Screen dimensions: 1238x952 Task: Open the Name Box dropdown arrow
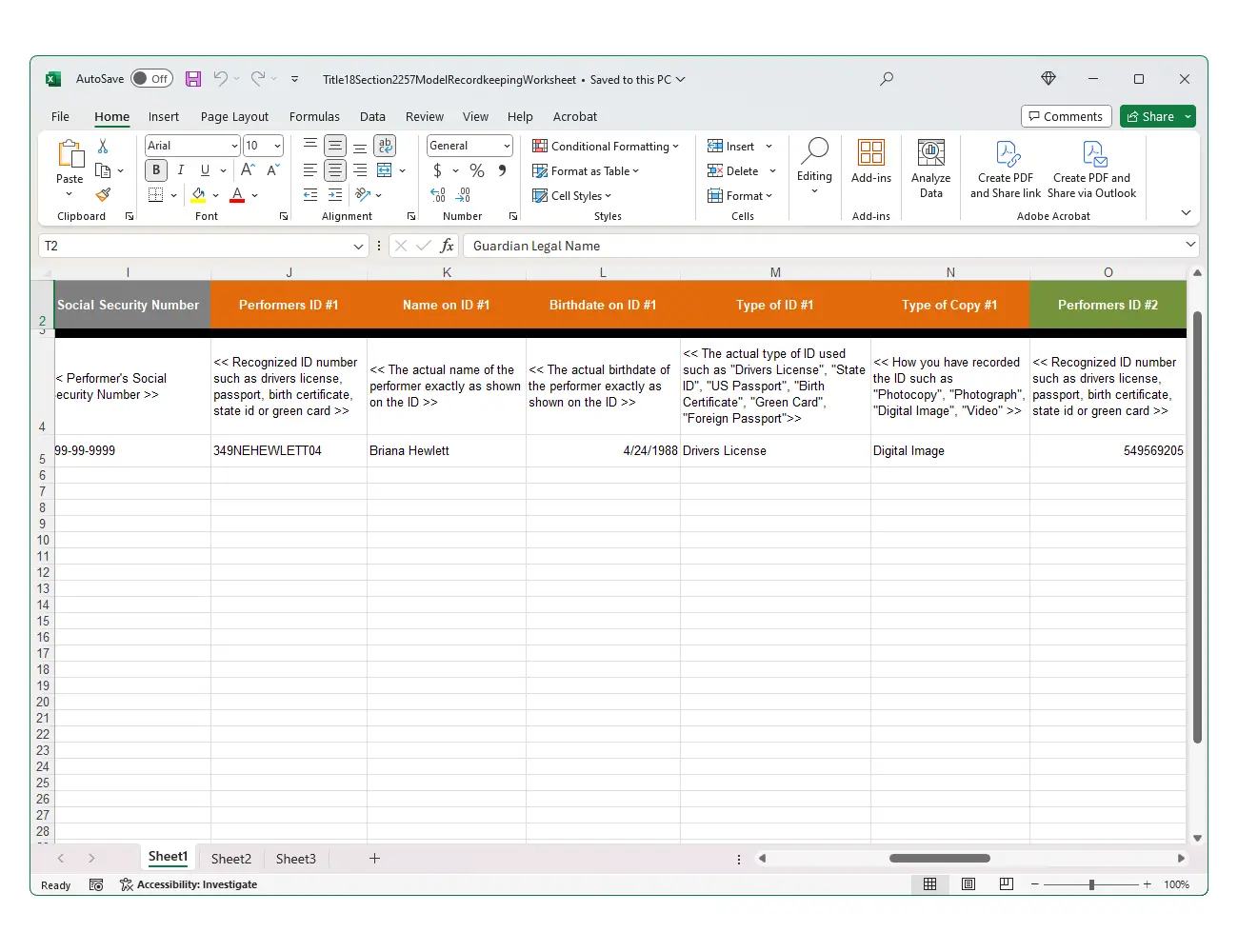coord(358,246)
